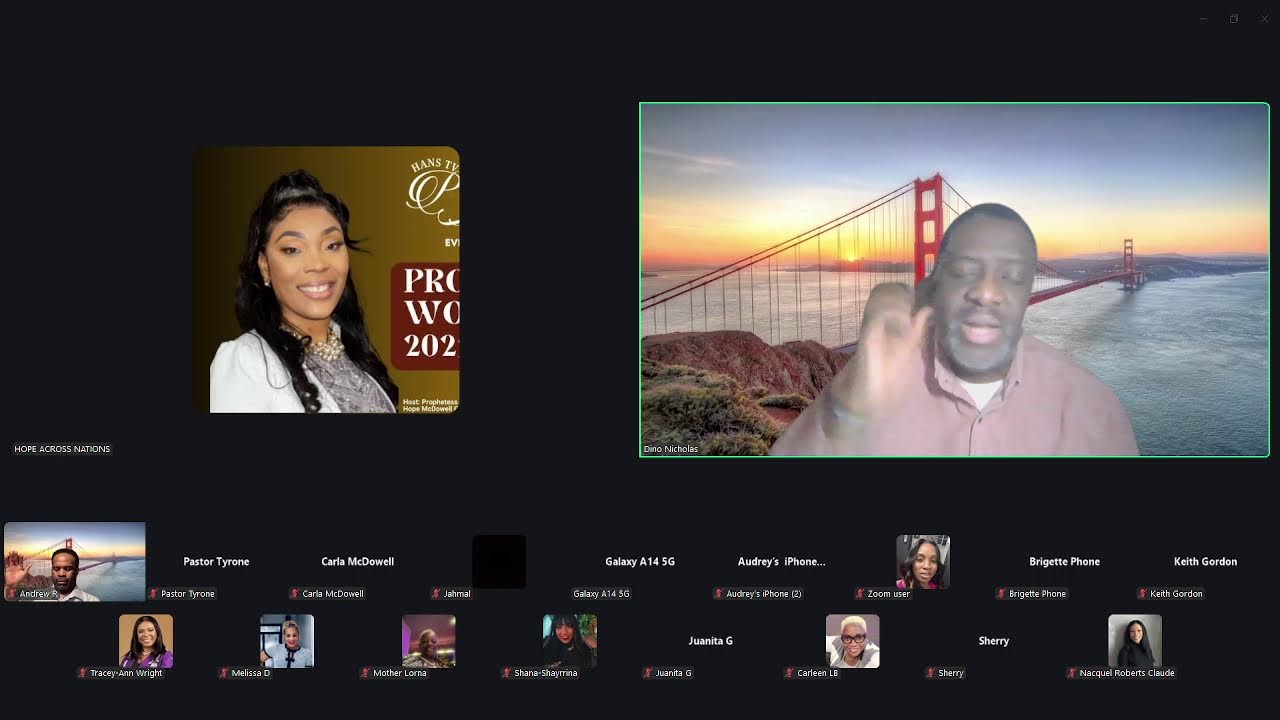Click the muted mic icon beside Pastor Tyrone

coord(154,594)
